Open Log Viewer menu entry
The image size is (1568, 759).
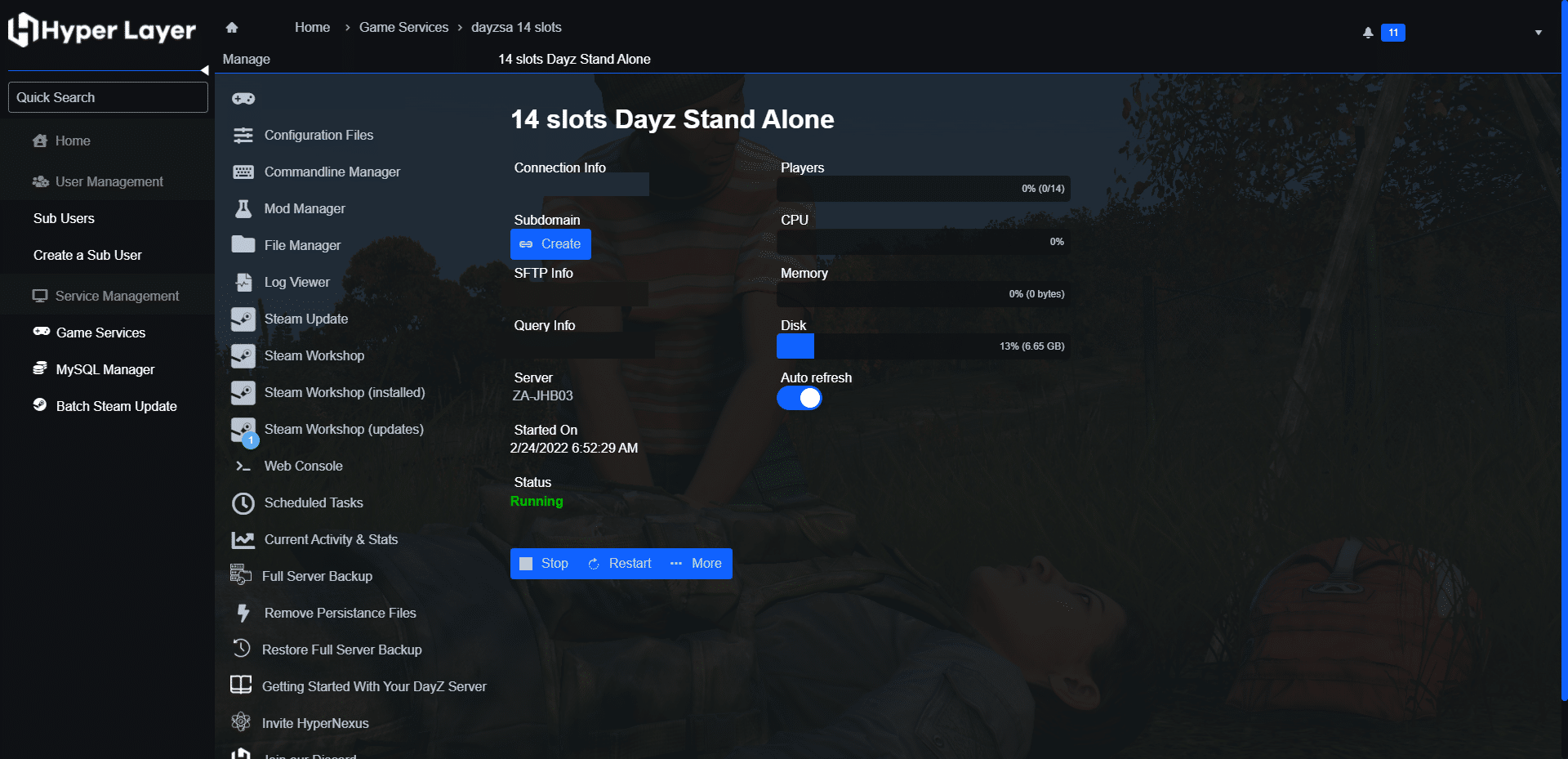click(297, 283)
